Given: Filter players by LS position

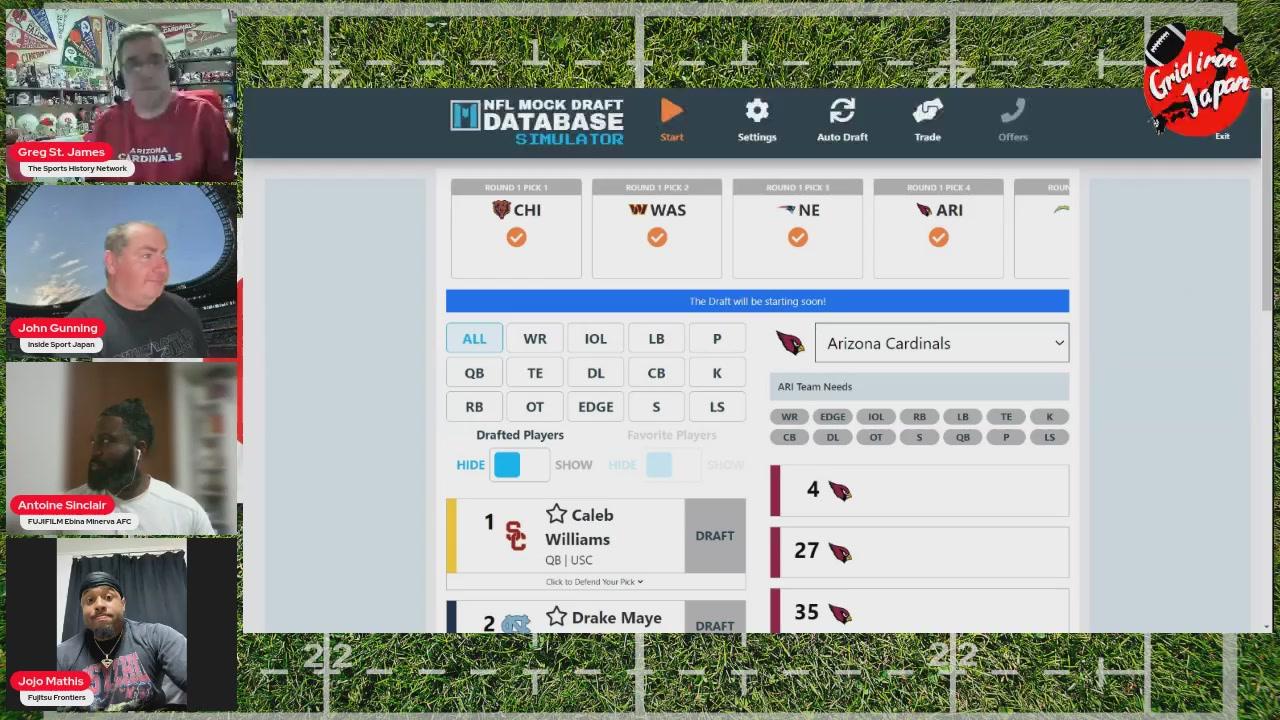Looking at the screenshot, I should pyautogui.click(x=717, y=407).
